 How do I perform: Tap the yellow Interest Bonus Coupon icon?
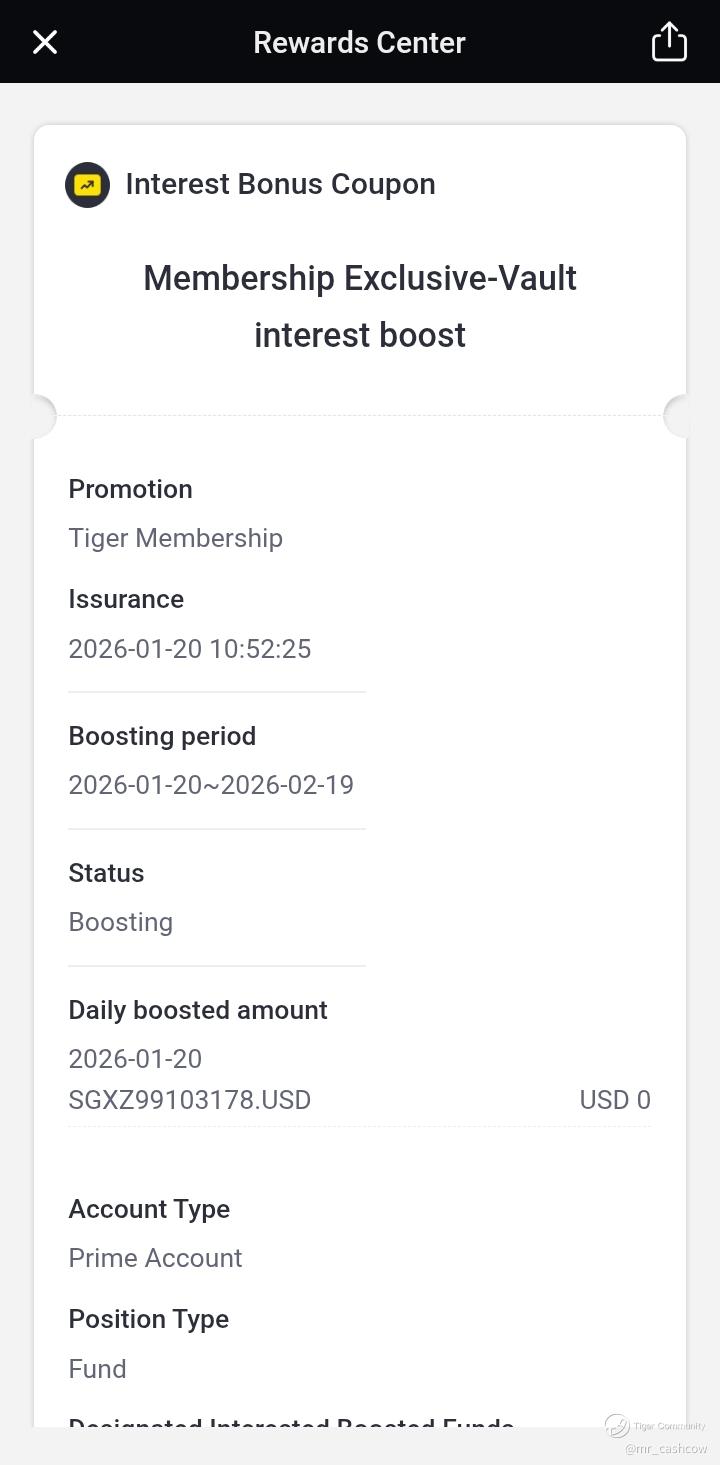tap(87, 185)
